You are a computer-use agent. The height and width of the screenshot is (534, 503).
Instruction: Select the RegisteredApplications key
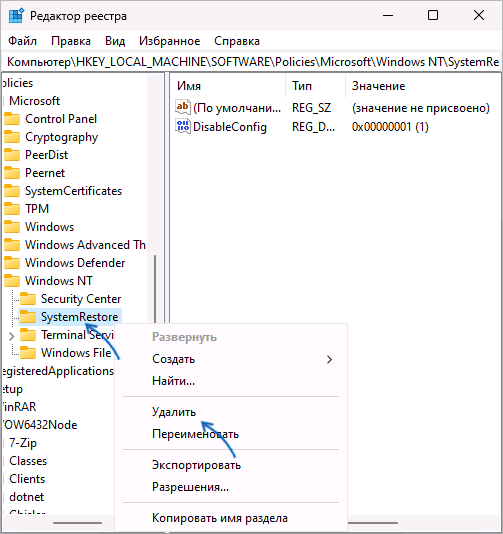58,371
